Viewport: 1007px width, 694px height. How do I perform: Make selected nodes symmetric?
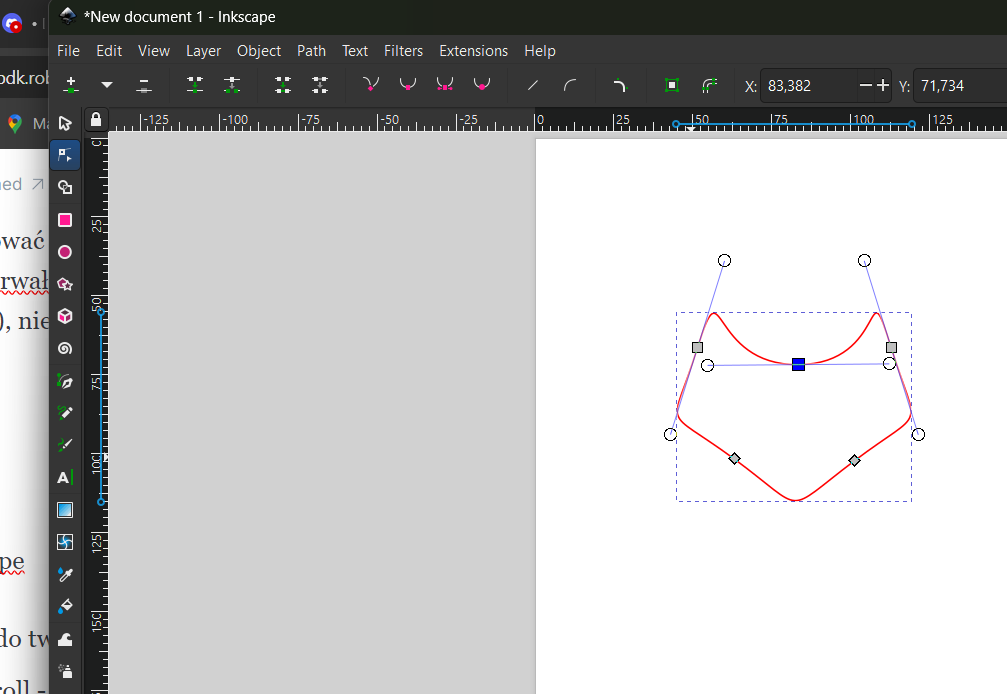tap(445, 85)
